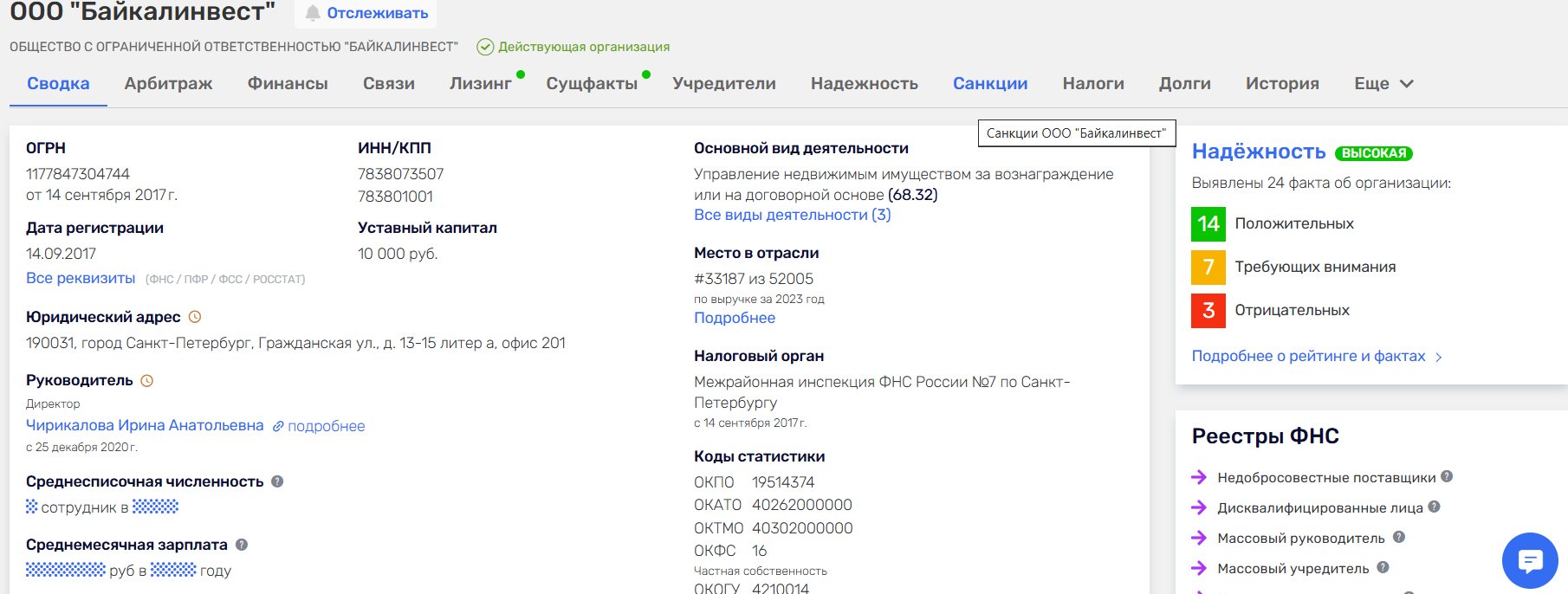The height and width of the screenshot is (594, 1568).
Task: Click the clock icon beside Юридический адрес
Action: [x=195, y=317]
